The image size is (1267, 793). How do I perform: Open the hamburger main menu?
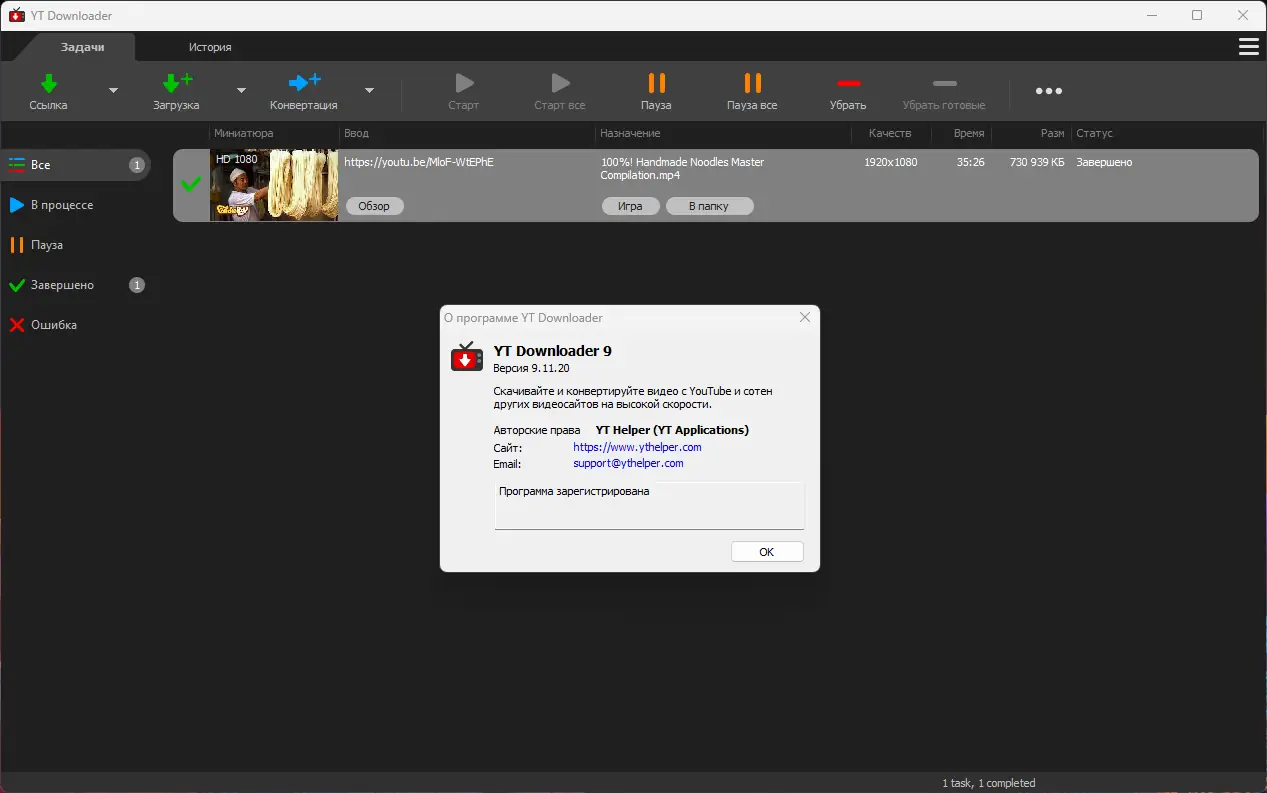point(1248,47)
